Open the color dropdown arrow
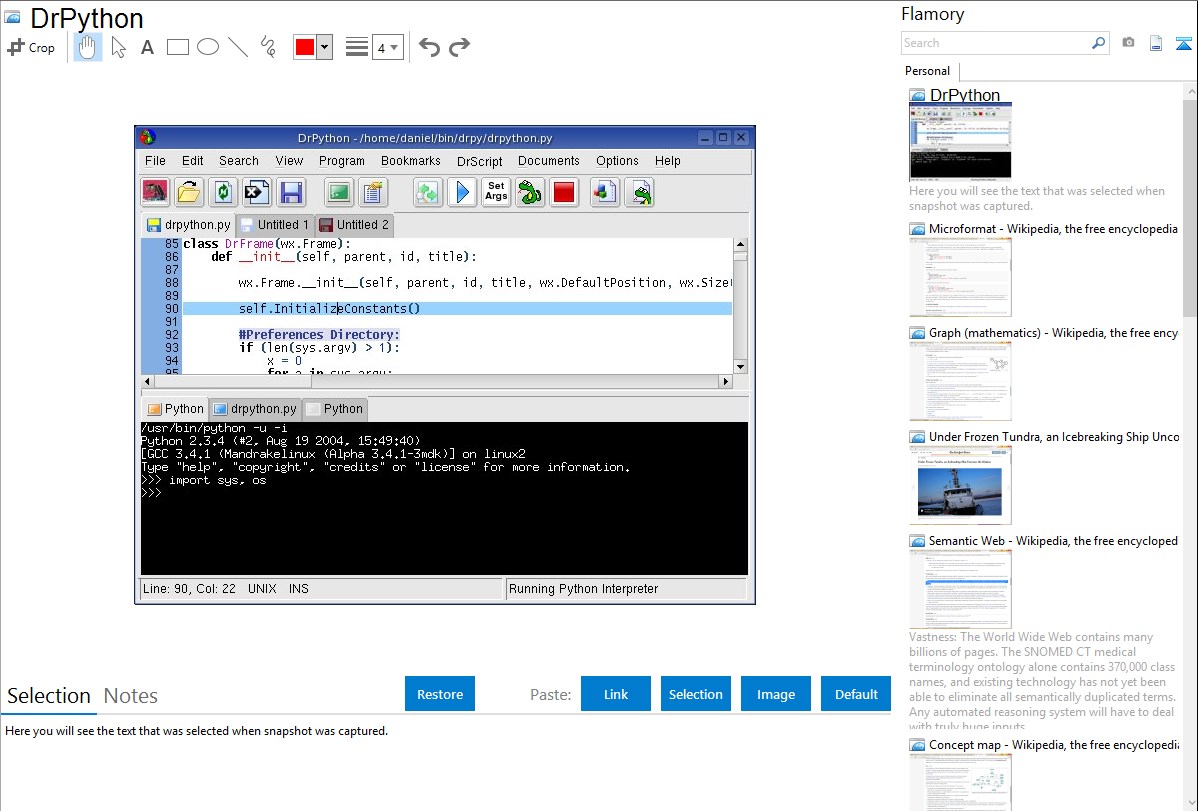Image resolution: width=1198 pixels, height=811 pixels. point(324,47)
